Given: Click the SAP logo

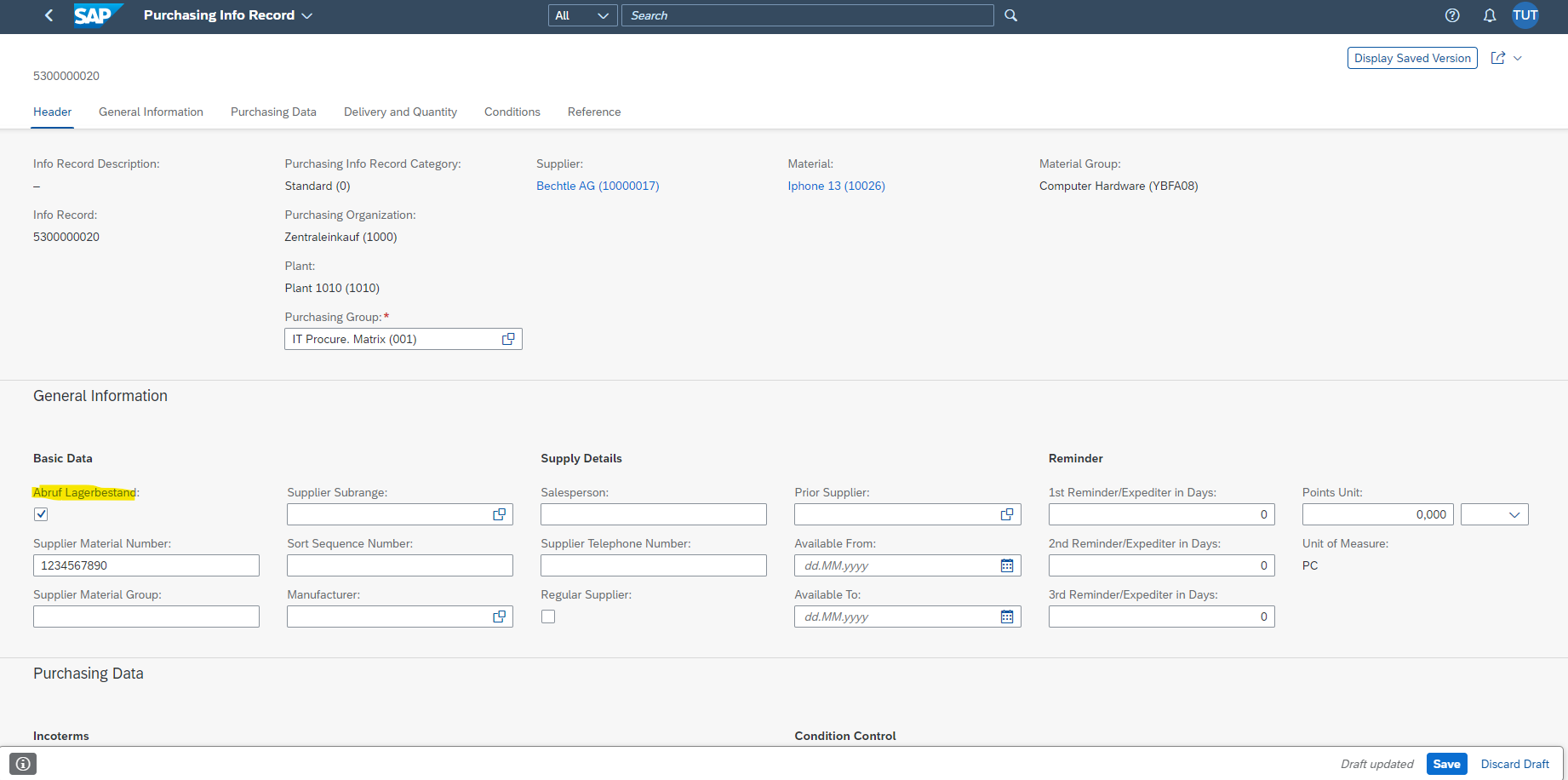Looking at the screenshot, I should tap(97, 15).
